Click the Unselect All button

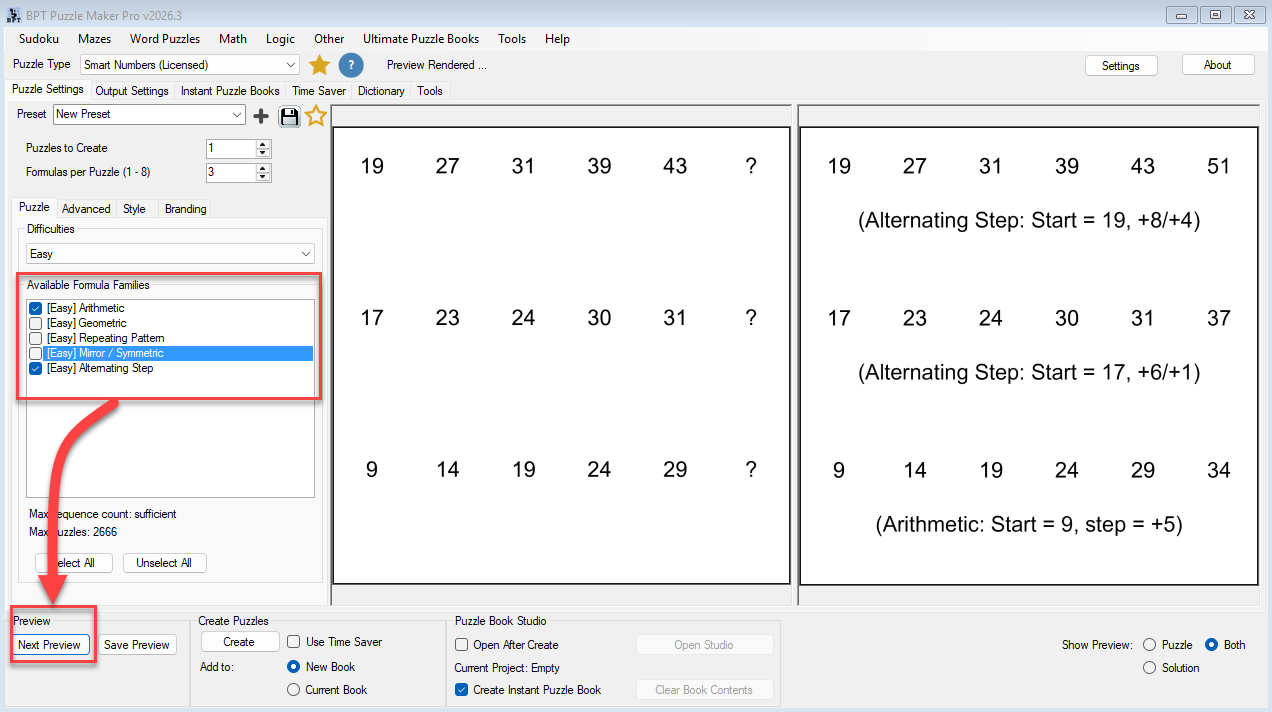pos(164,563)
